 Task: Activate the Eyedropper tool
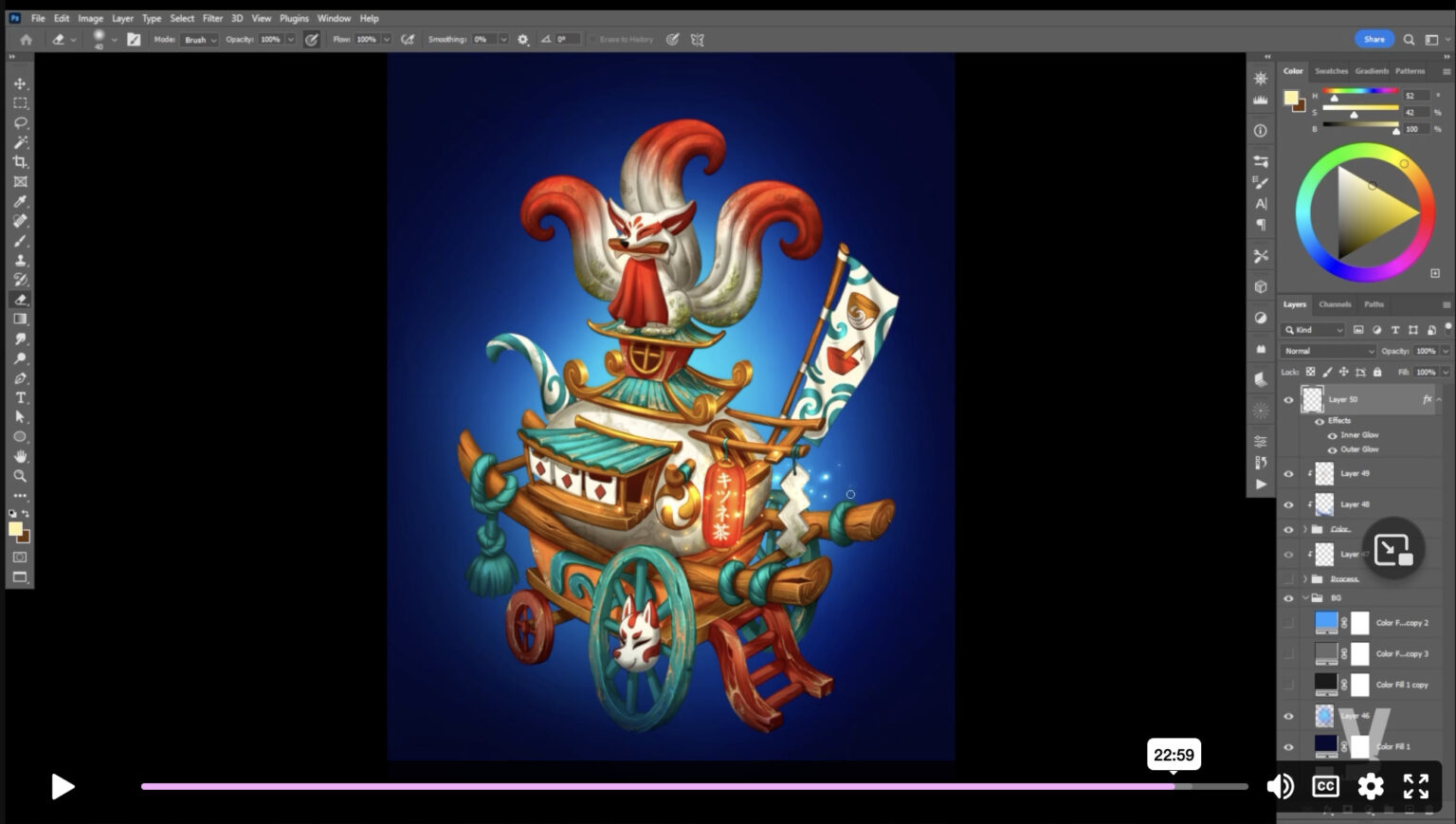pyautogui.click(x=20, y=201)
